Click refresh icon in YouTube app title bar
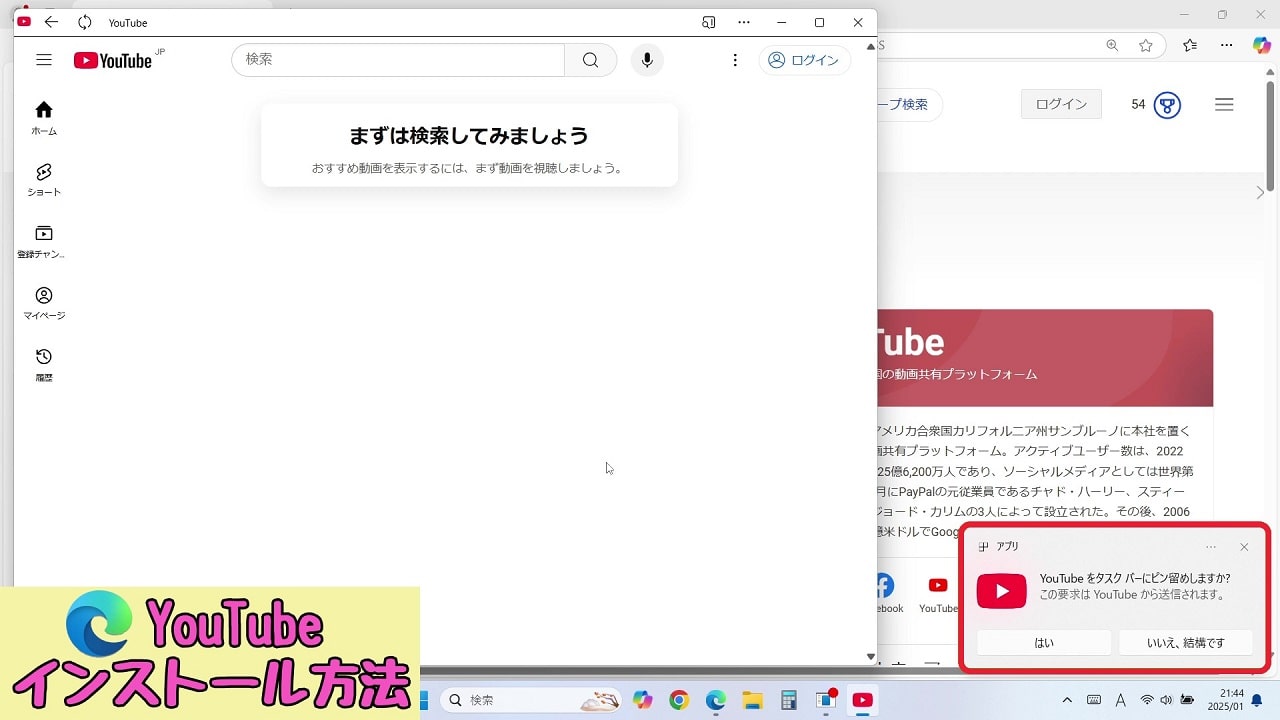 point(85,22)
